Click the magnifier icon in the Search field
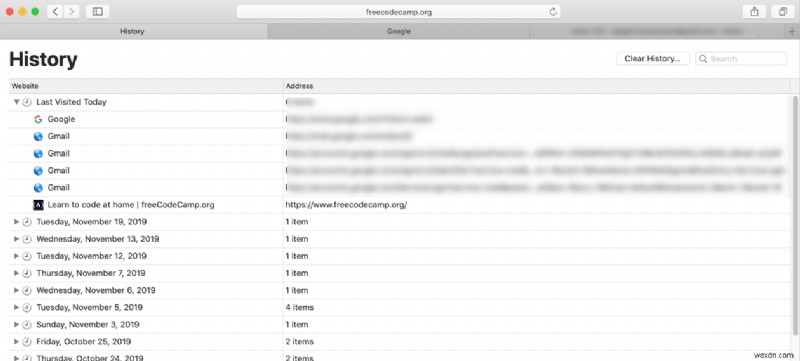Screen dimensions: 800x361 (x=703, y=59)
